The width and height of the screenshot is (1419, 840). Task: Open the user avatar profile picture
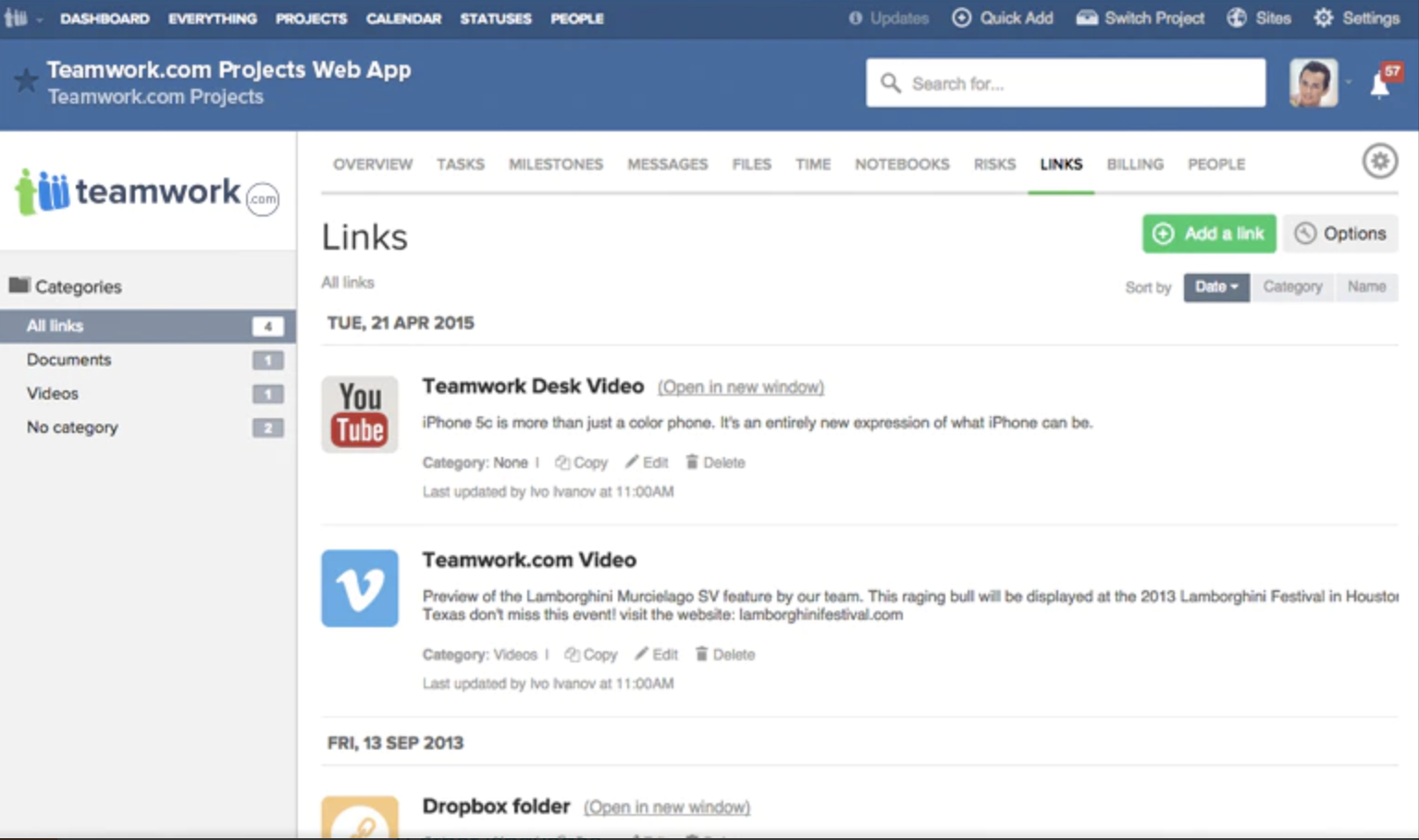[x=1314, y=83]
